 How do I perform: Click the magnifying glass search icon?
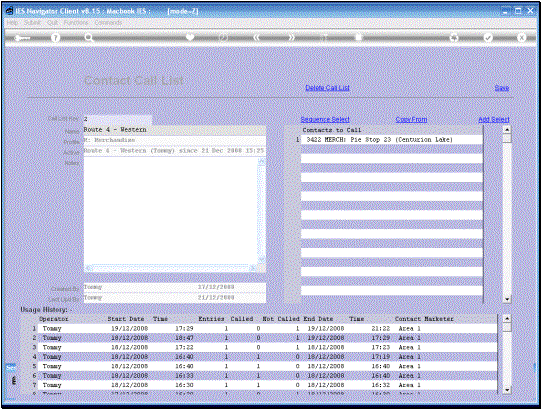tap(89, 38)
